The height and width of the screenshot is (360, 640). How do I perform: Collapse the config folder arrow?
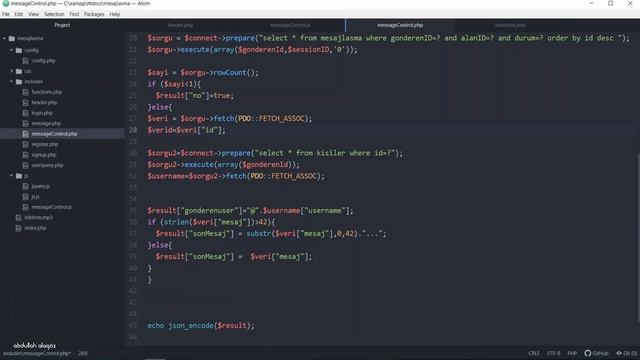(x=11, y=50)
